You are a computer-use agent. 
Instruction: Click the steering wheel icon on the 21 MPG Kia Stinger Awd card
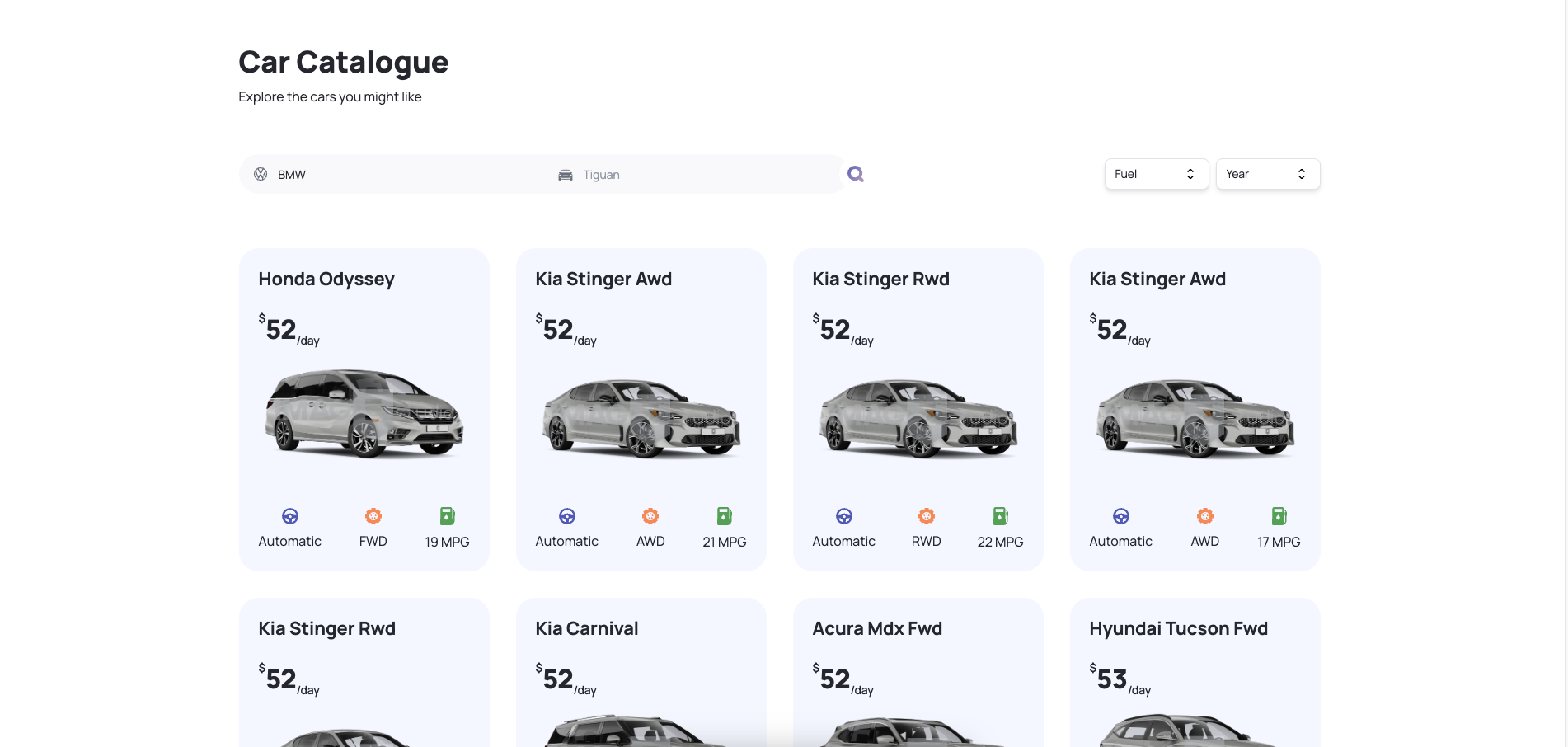click(567, 516)
